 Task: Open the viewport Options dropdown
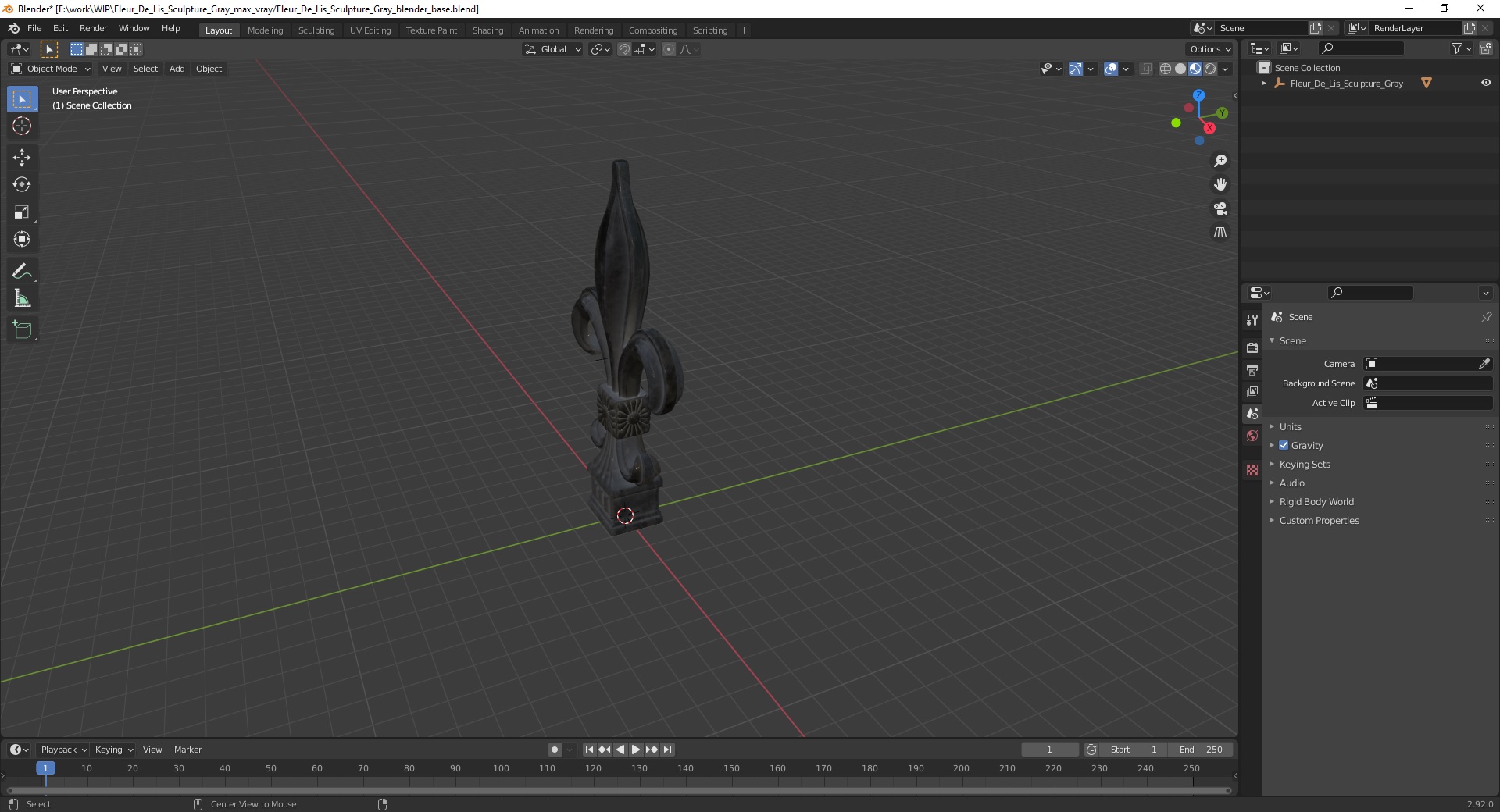coord(1210,49)
